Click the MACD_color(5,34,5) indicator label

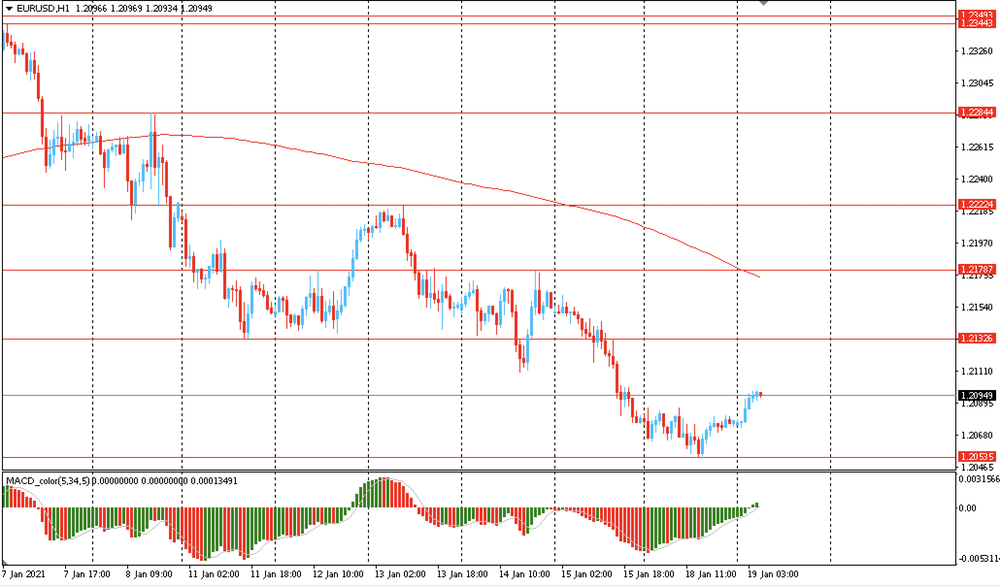(x=48, y=480)
